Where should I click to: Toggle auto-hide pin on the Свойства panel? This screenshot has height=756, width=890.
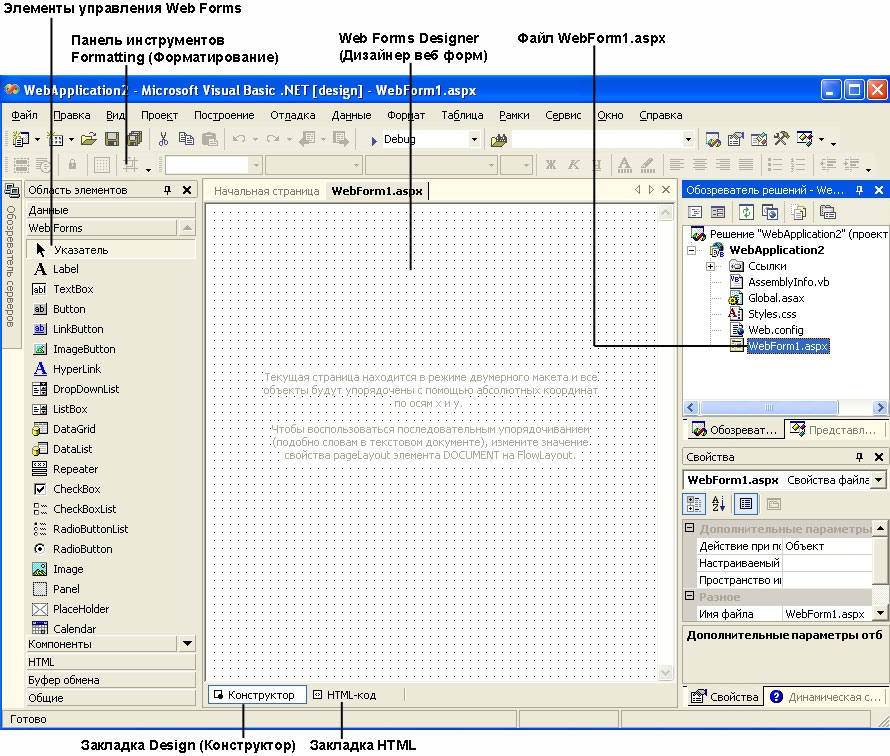point(859,457)
